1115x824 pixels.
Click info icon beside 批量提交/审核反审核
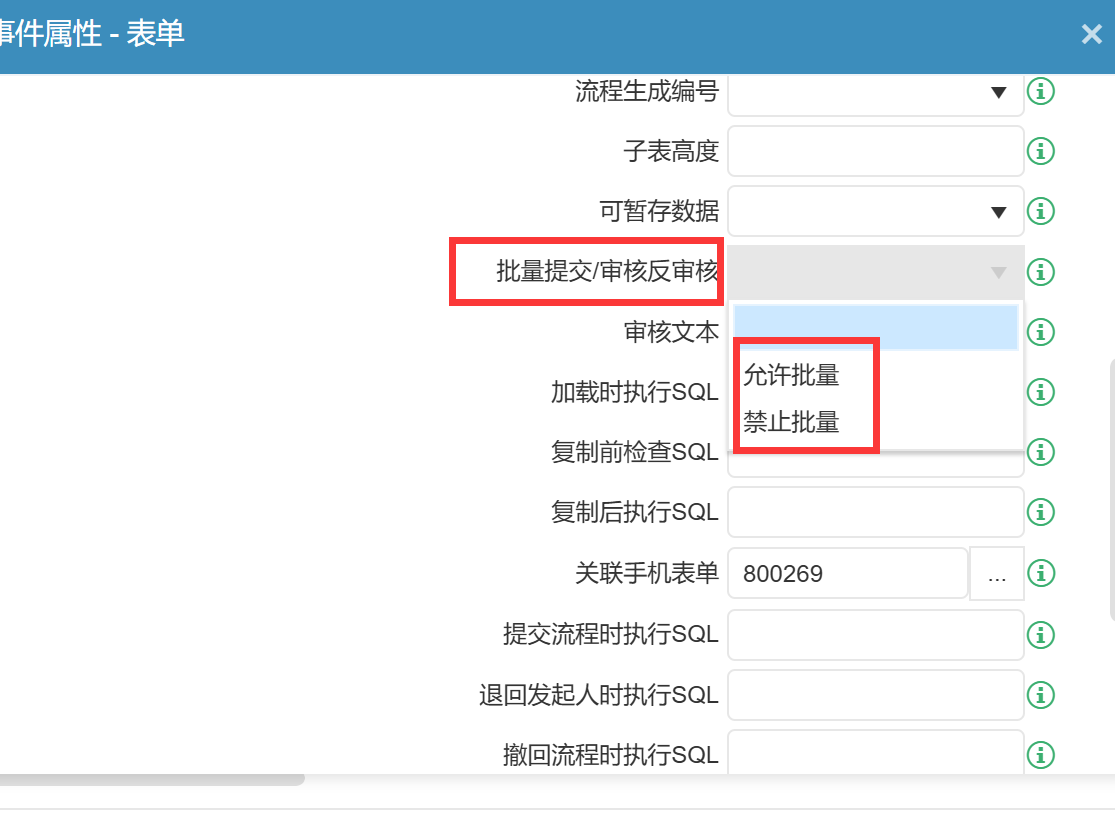(1041, 272)
